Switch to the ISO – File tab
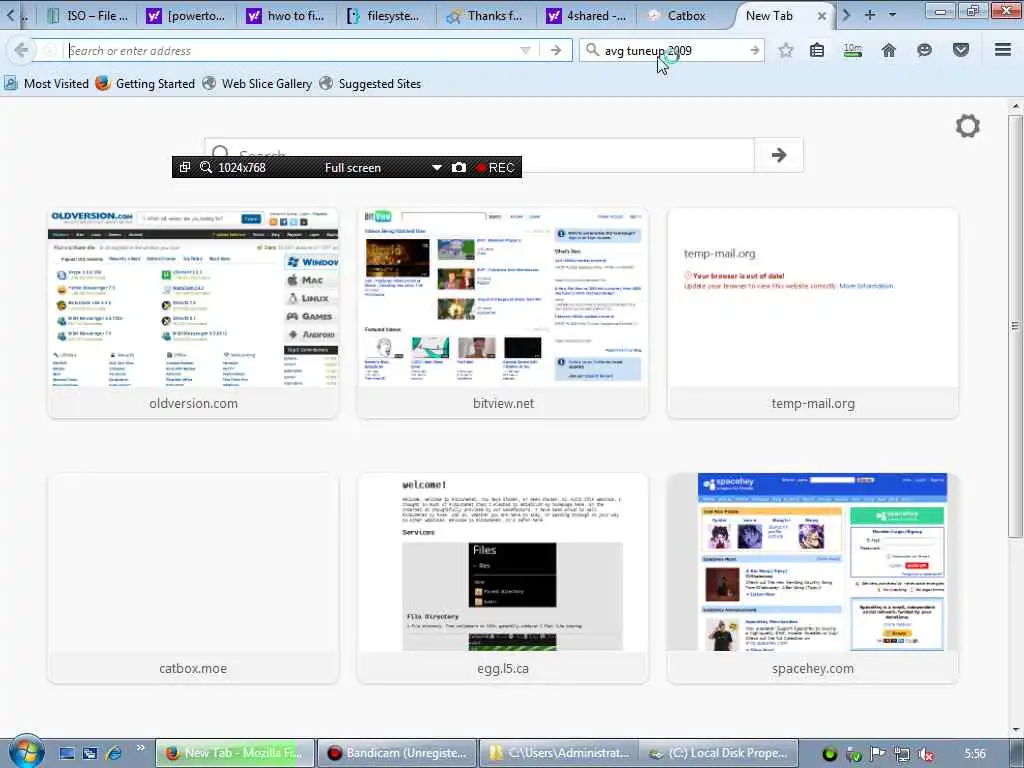Viewport: 1024px width, 768px height. (x=88, y=16)
